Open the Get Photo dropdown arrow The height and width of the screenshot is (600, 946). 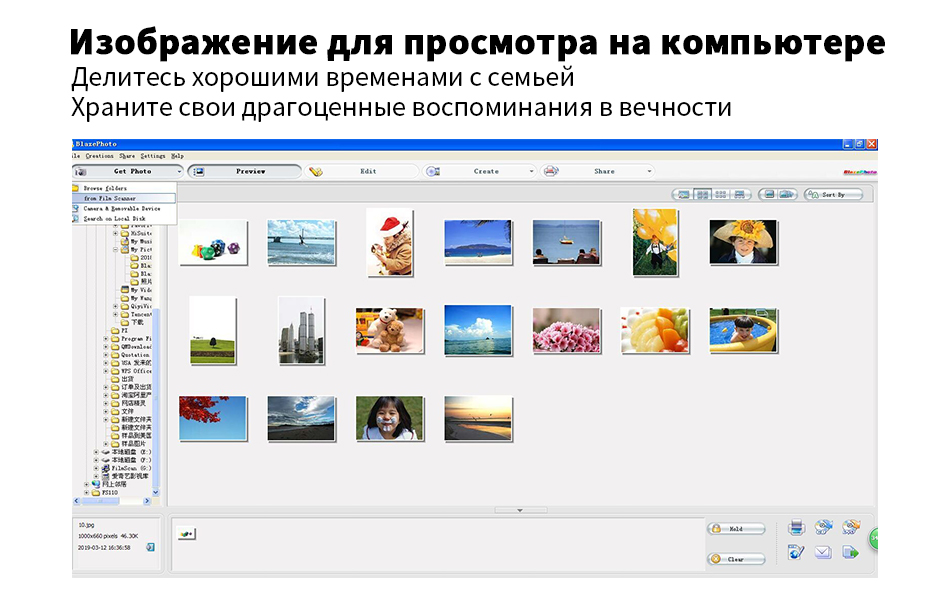click(x=178, y=171)
